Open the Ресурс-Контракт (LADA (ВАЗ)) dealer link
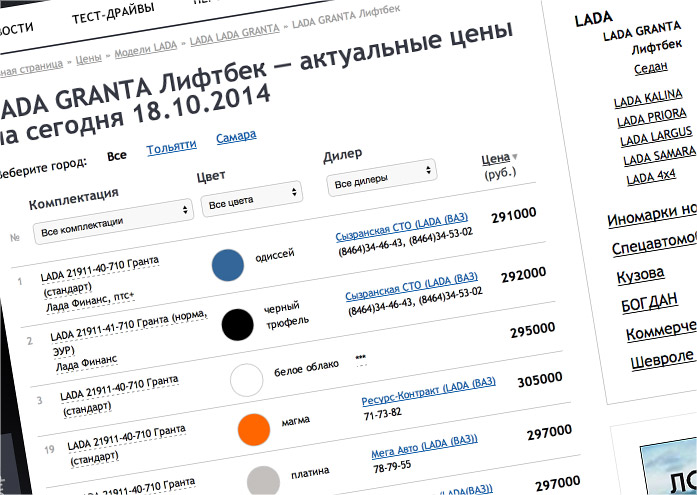Viewport: 697px width, 495px height. point(429,391)
